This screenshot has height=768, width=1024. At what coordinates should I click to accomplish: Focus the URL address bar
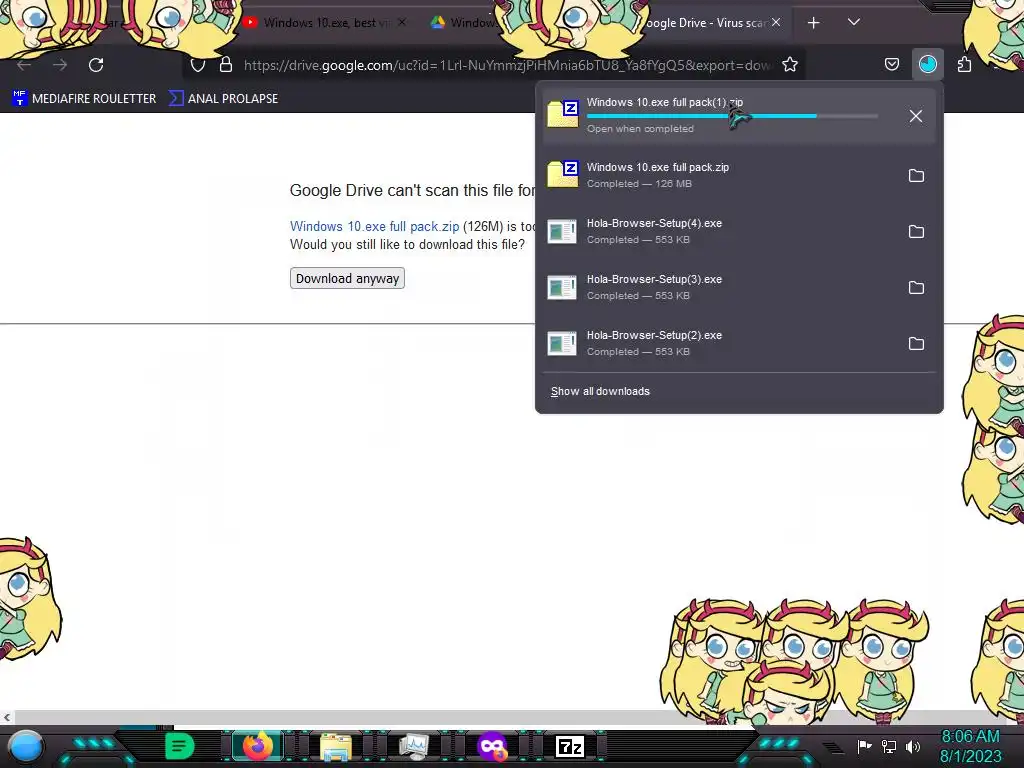pyautogui.click(x=506, y=65)
